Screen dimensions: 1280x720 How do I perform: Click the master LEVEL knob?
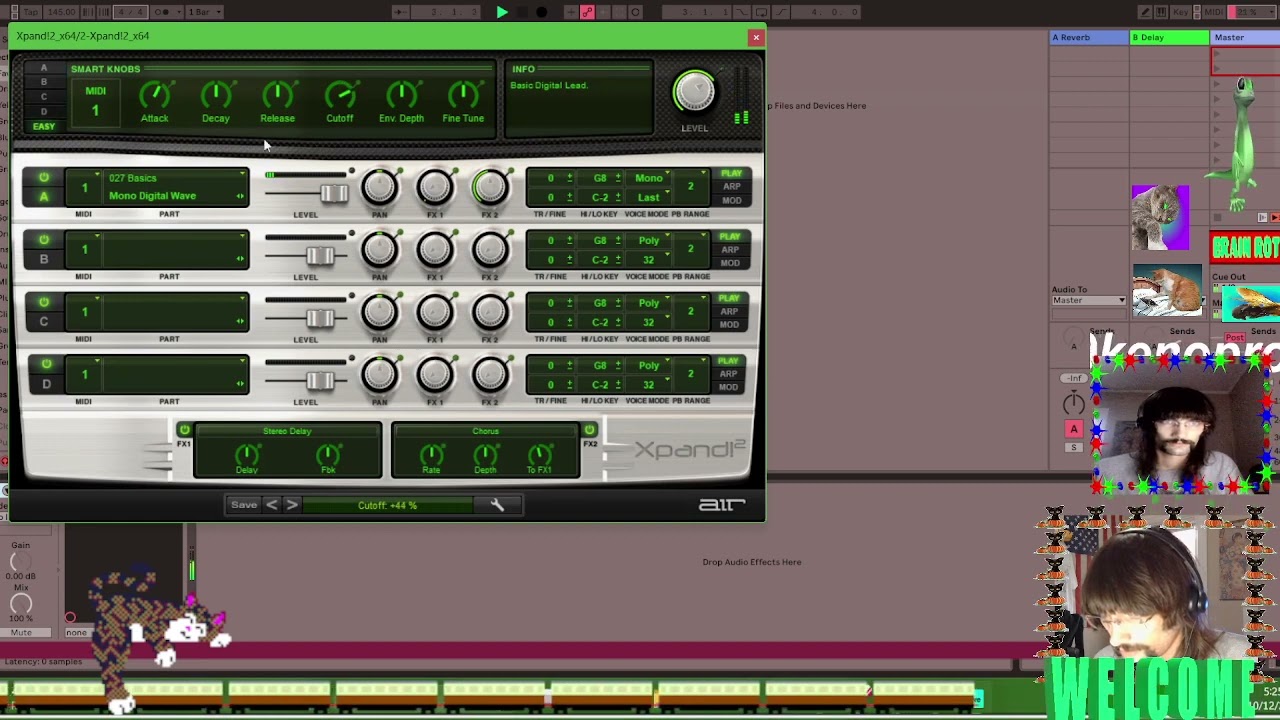click(x=694, y=93)
